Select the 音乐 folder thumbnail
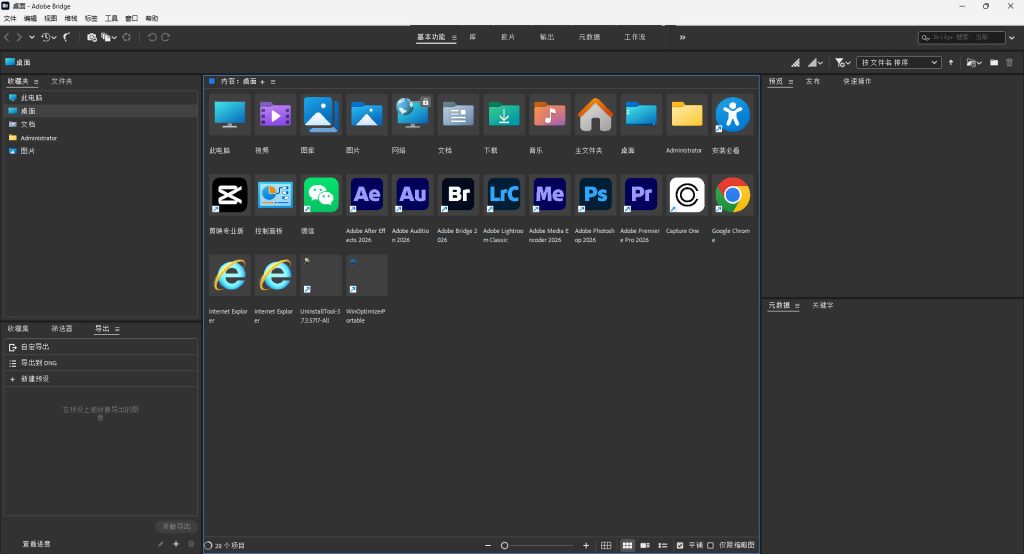 tap(550, 116)
